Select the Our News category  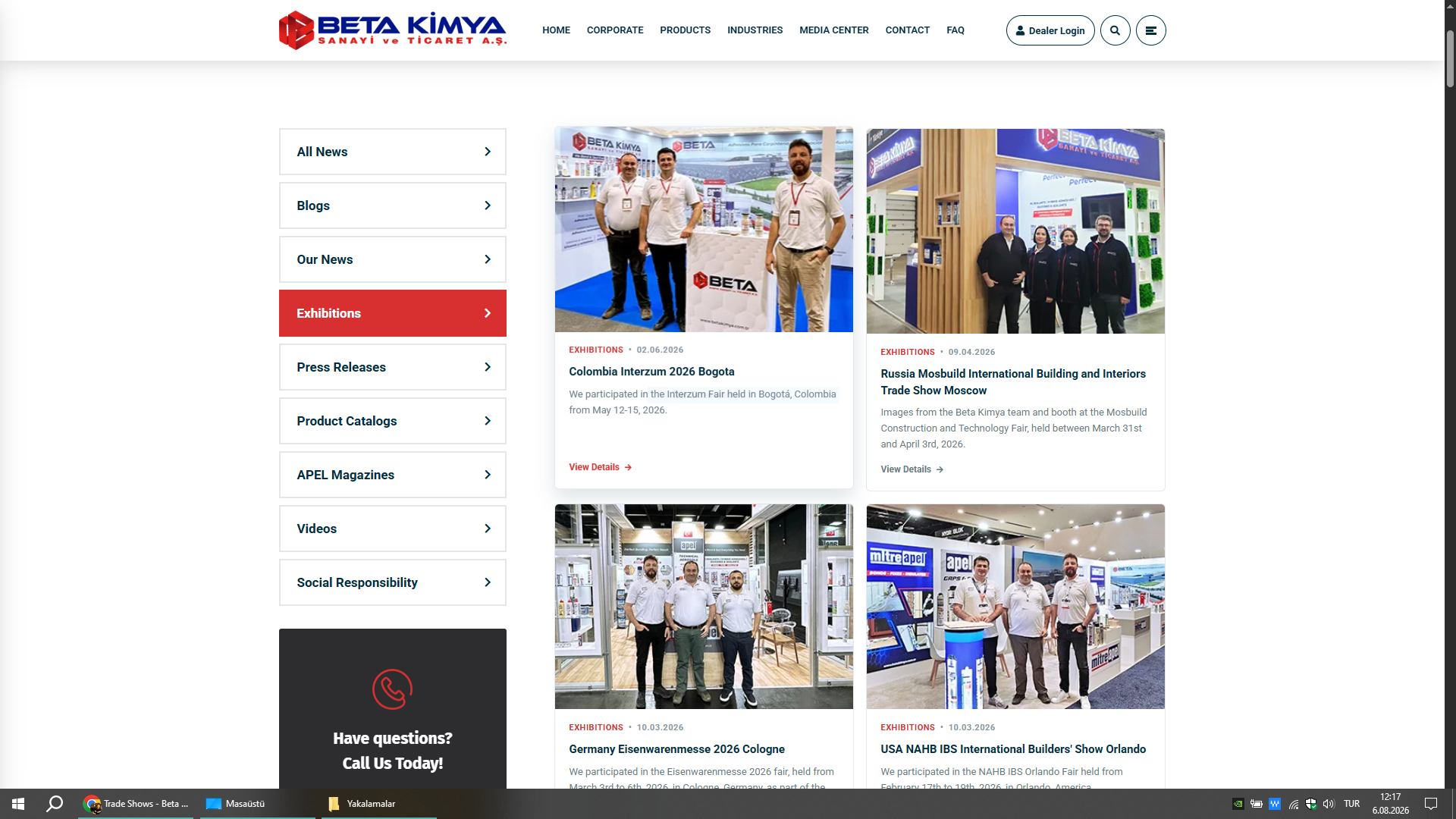392,259
